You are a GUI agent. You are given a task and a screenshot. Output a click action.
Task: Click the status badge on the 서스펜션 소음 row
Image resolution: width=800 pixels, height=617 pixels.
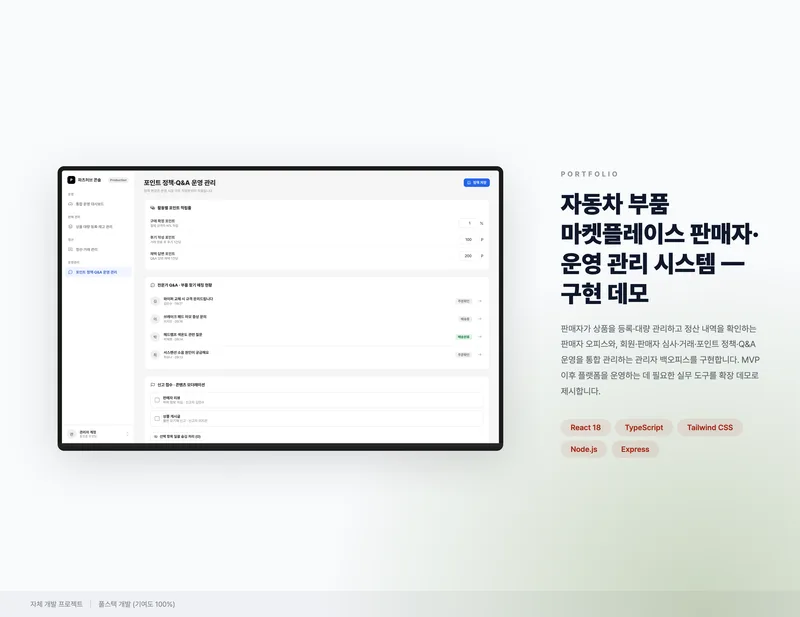(x=463, y=355)
